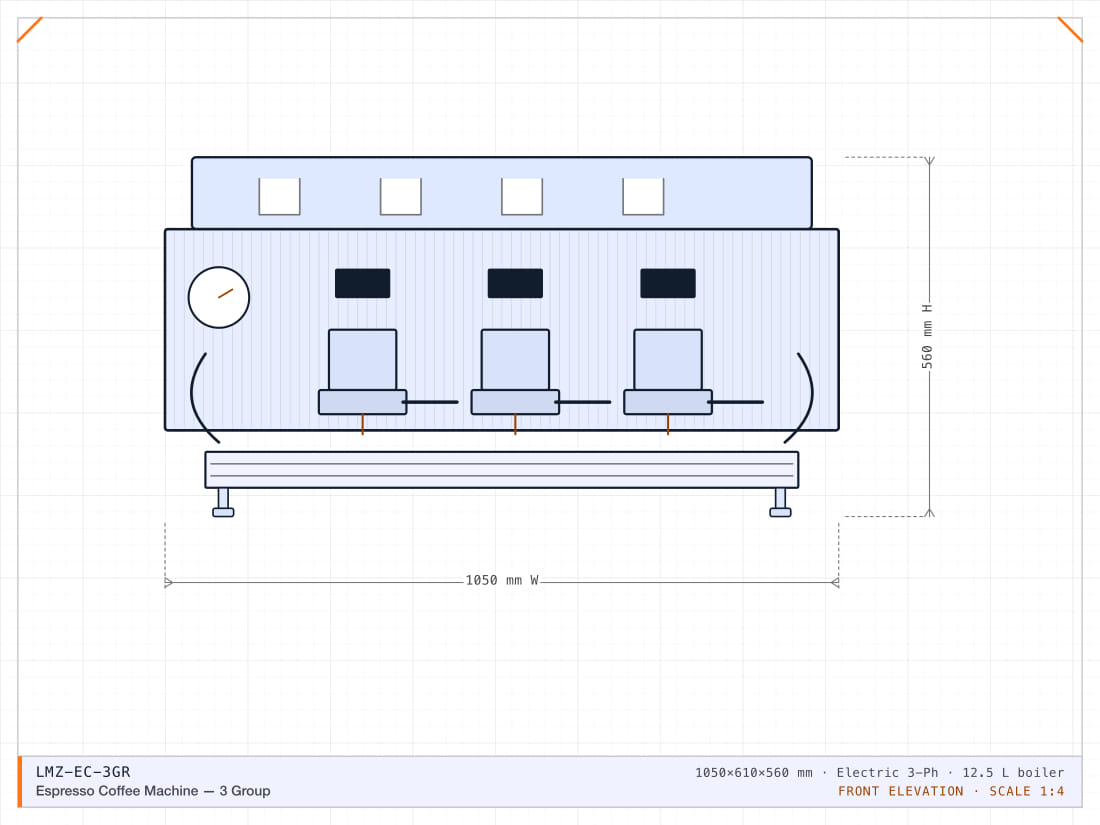
Task: Click the drip tray bar below the groups
Action: pyautogui.click(x=502, y=470)
